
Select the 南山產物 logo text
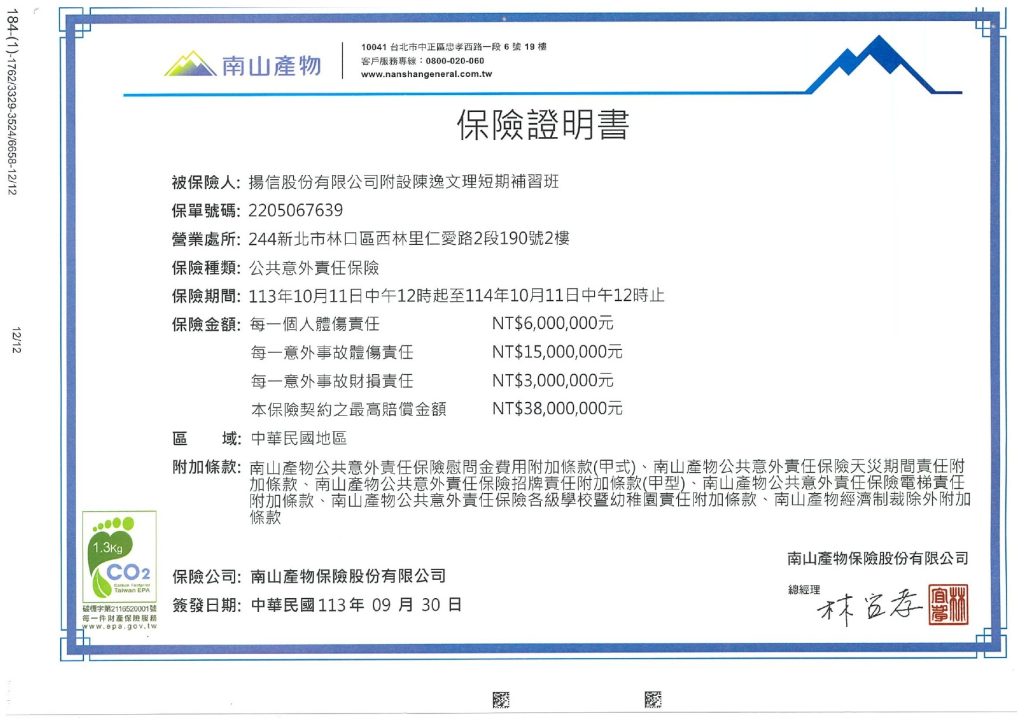tap(272, 65)
